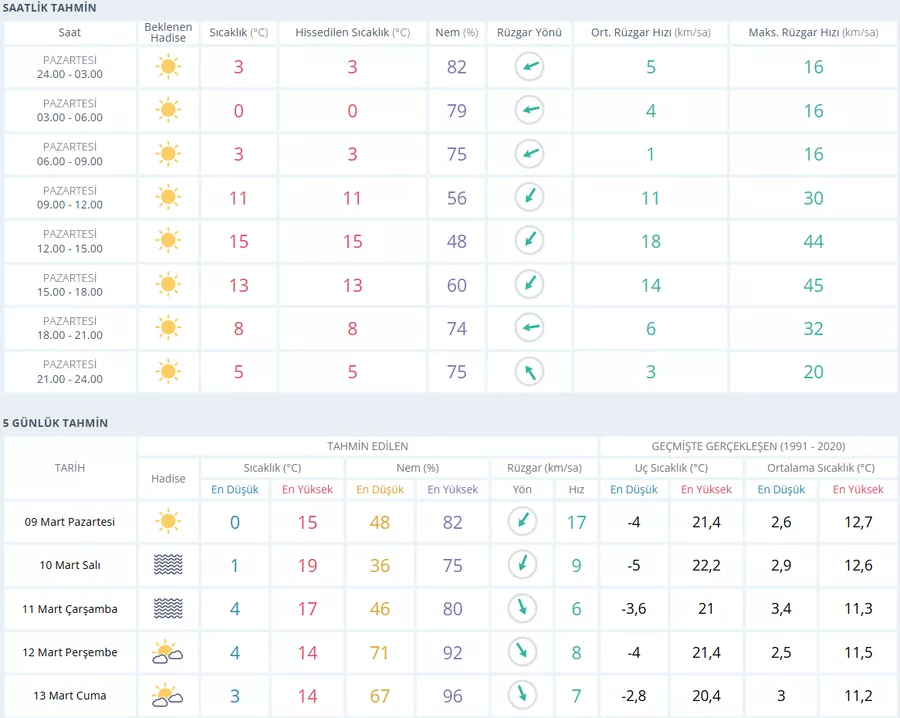Click the fog icon for 10 Mart Salı
The height and width of the screenshot is (718, 900).
pyautogui.click(x=168, y=565)
